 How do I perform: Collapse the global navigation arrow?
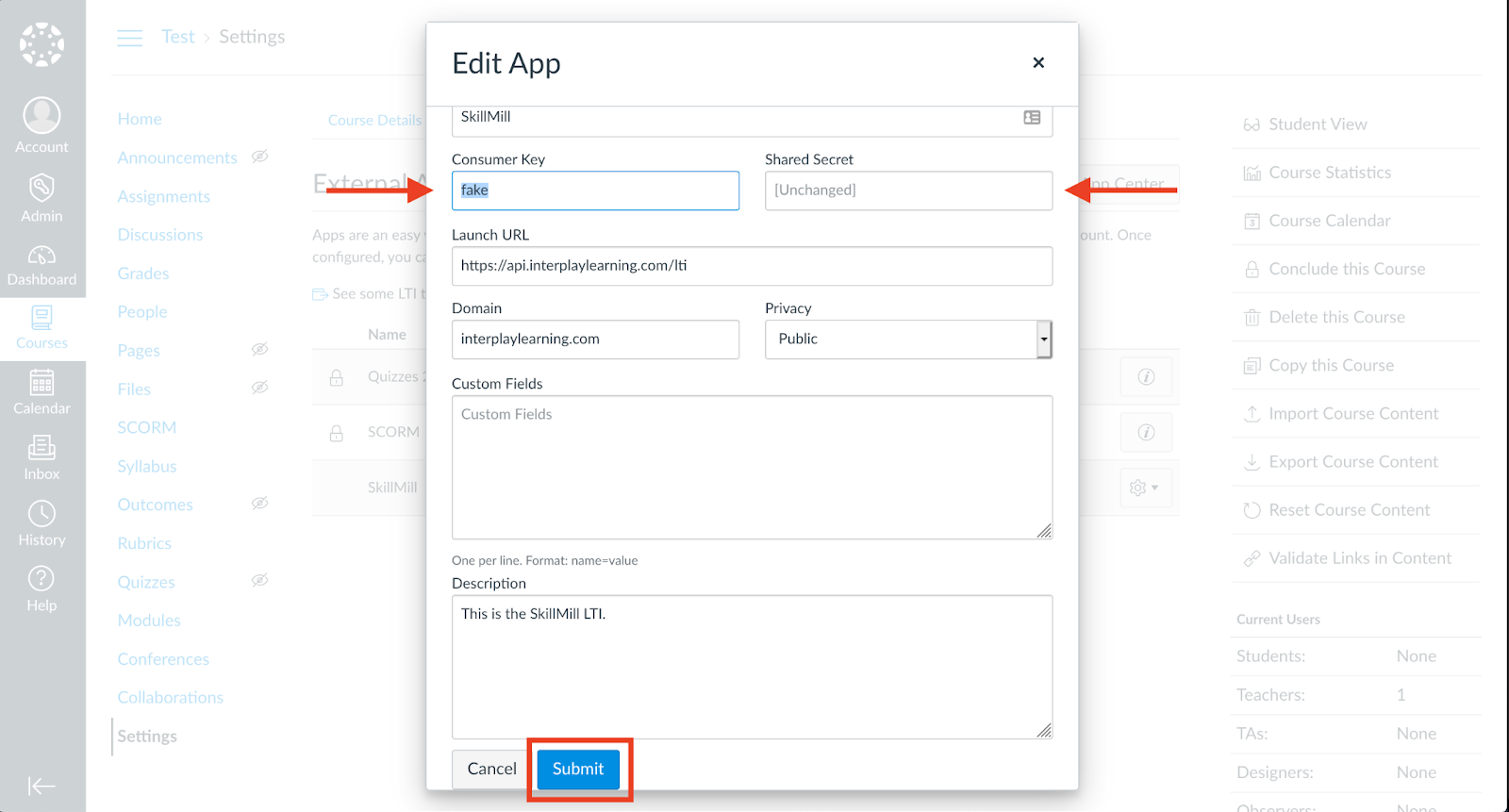pos(41,786)
